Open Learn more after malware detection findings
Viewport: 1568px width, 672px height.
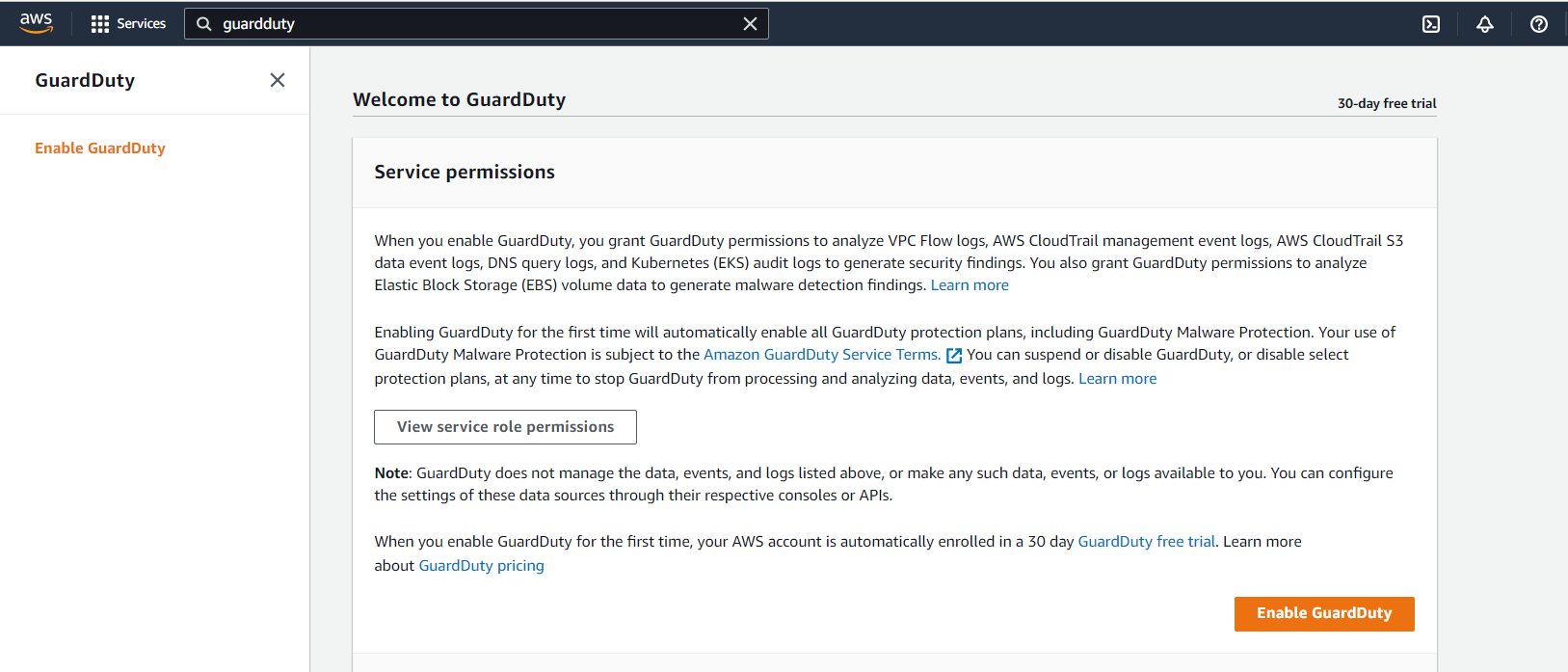(970, 285)
